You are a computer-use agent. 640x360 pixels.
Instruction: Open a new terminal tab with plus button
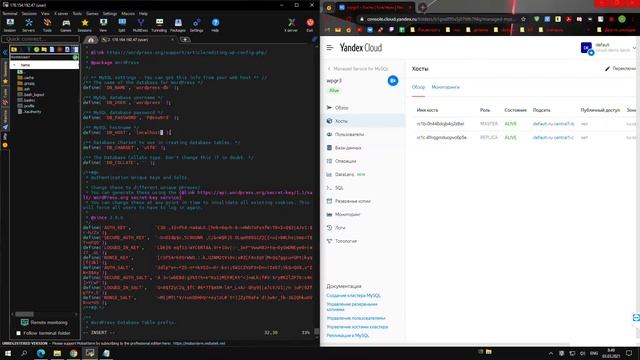(x=185, y=40)
